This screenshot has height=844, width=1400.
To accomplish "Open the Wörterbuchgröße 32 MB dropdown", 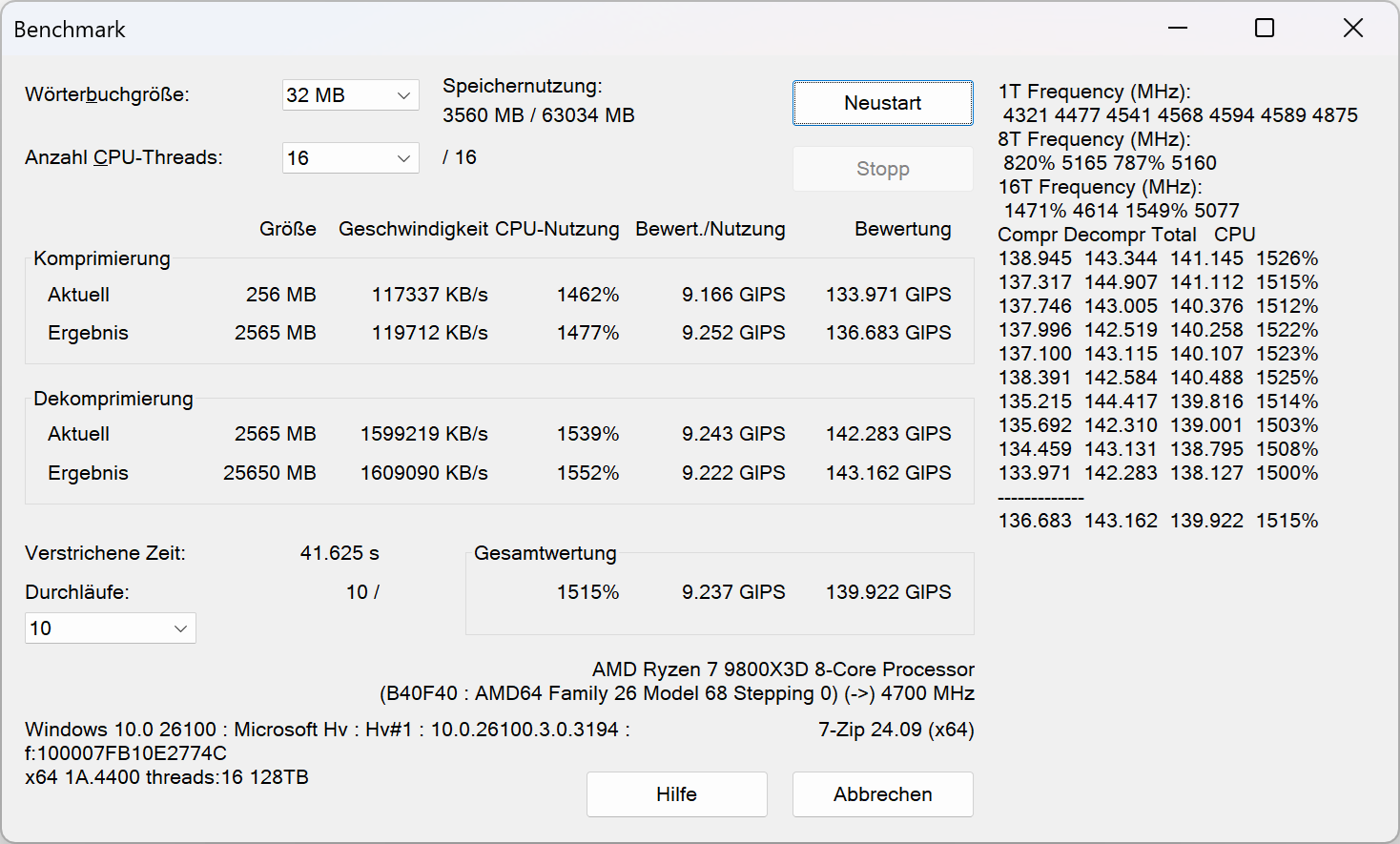I will [350, 95].
